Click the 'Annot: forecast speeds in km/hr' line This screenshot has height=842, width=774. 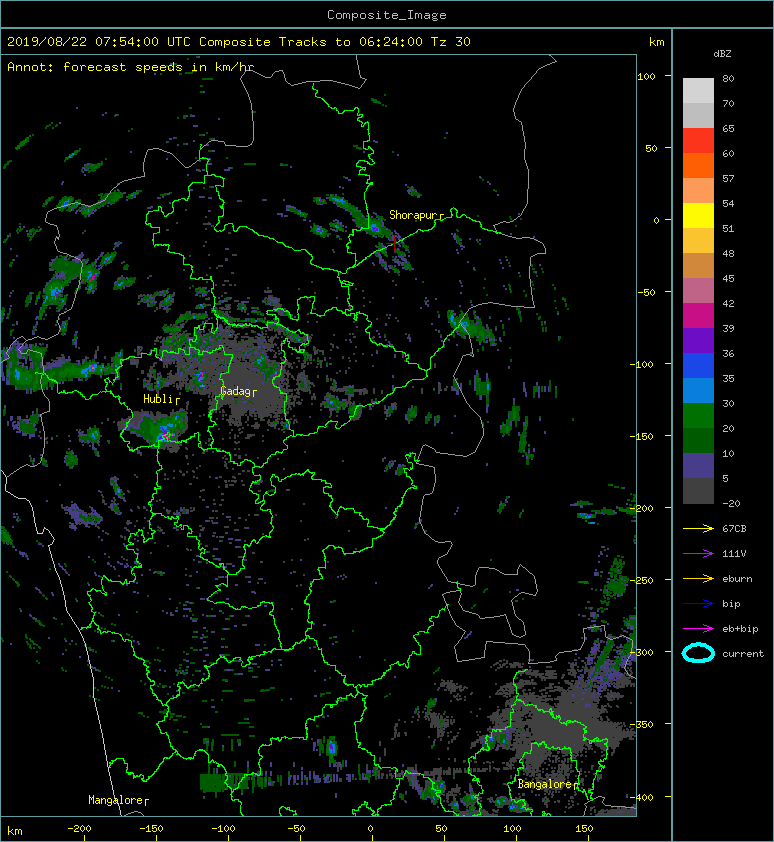pos(131,67)
